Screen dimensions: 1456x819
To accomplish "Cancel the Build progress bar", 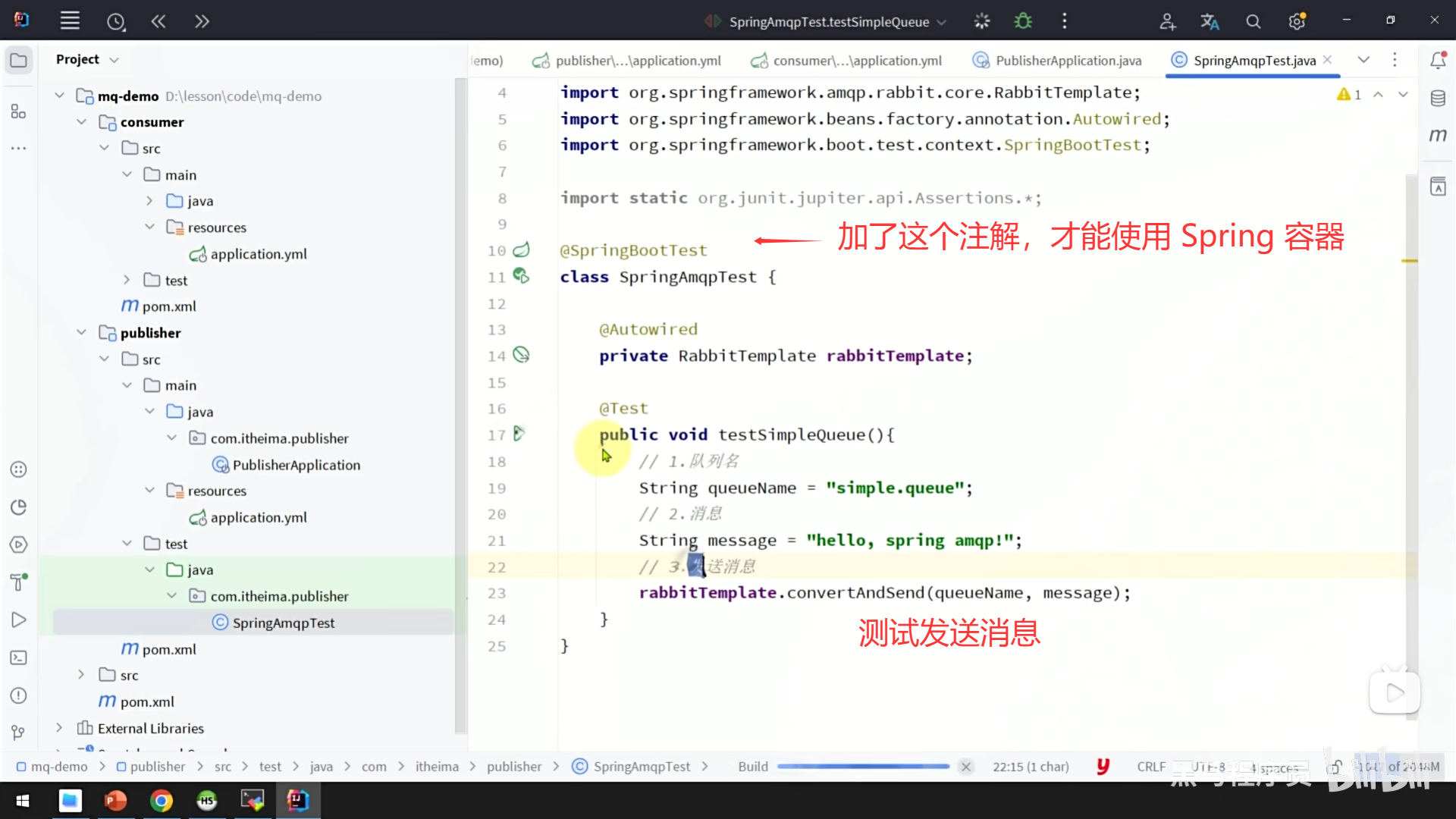I will (x=965, y=767).
